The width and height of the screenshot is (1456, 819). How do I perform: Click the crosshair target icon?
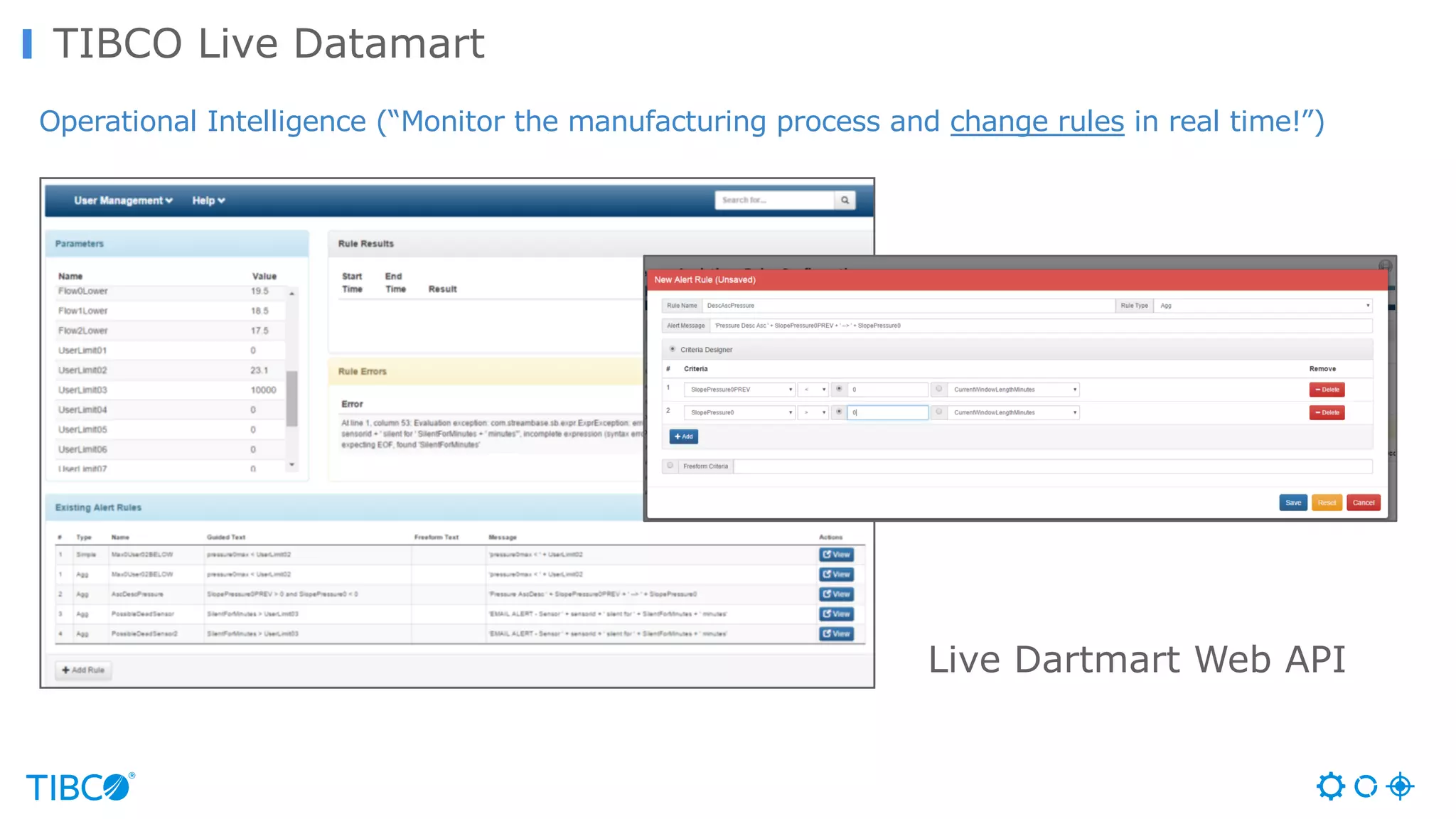click(x=1400, y=786)
